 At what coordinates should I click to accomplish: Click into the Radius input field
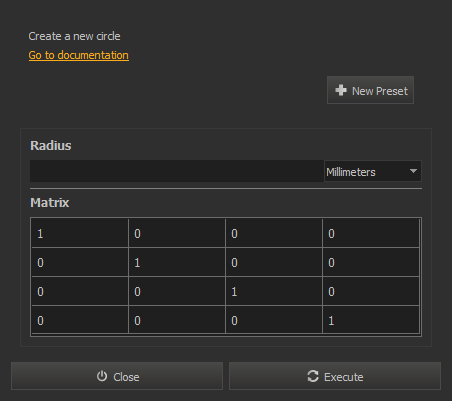[x=177, y=171]
